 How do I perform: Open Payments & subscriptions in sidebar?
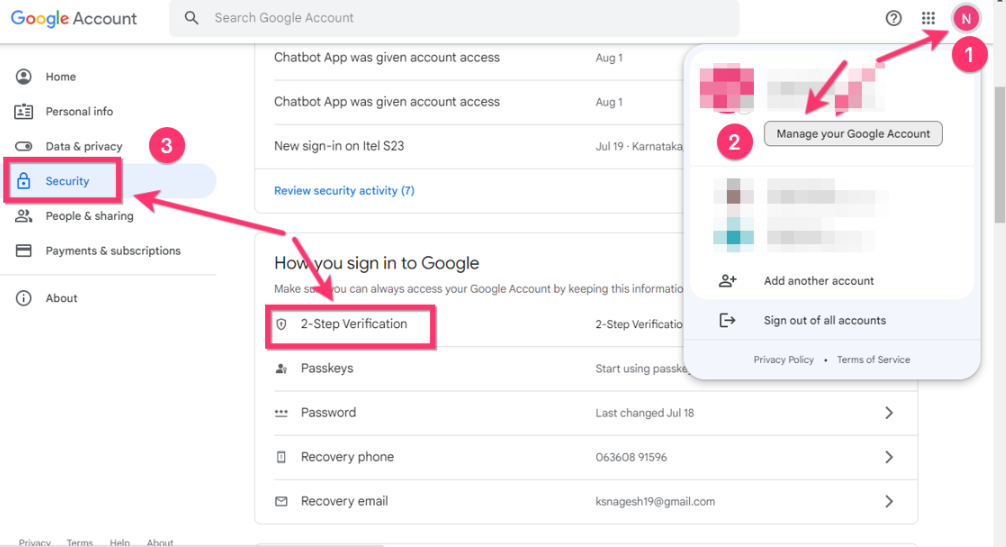(x=112, y=251)
